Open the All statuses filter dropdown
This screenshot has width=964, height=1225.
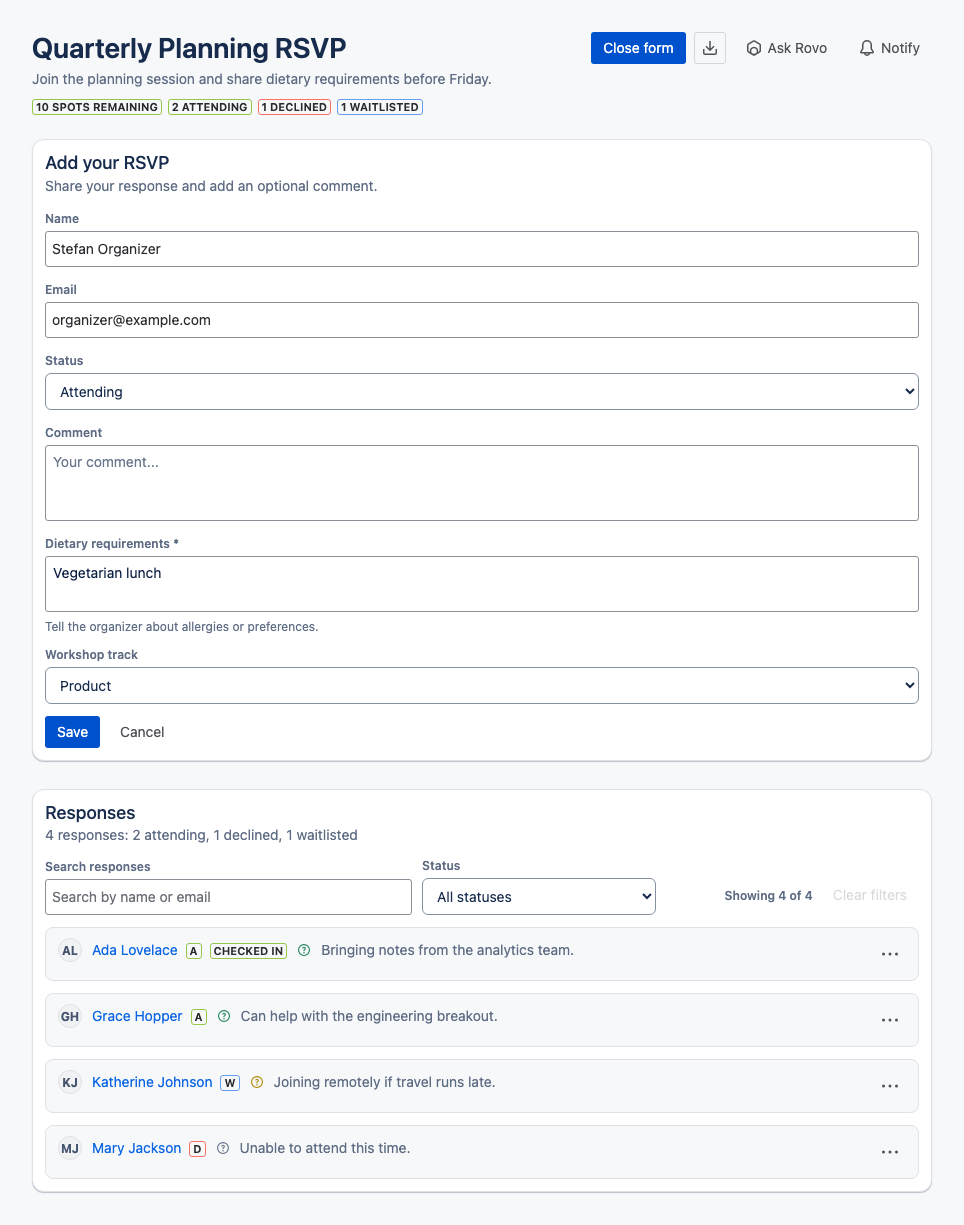(x=539, y=897)
